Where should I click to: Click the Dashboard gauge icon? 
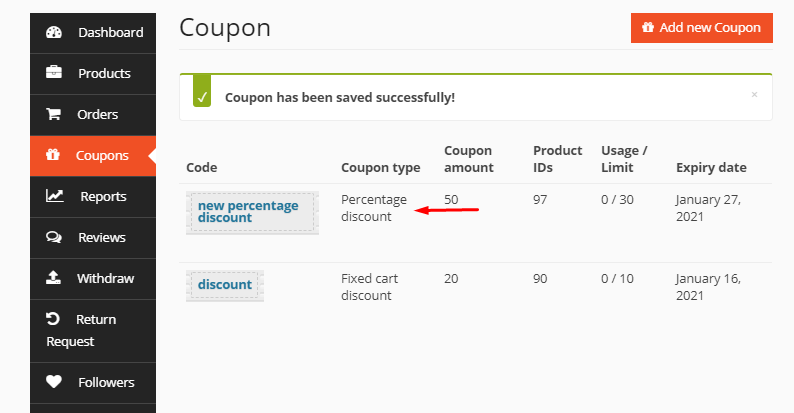[x=54, y=33]
